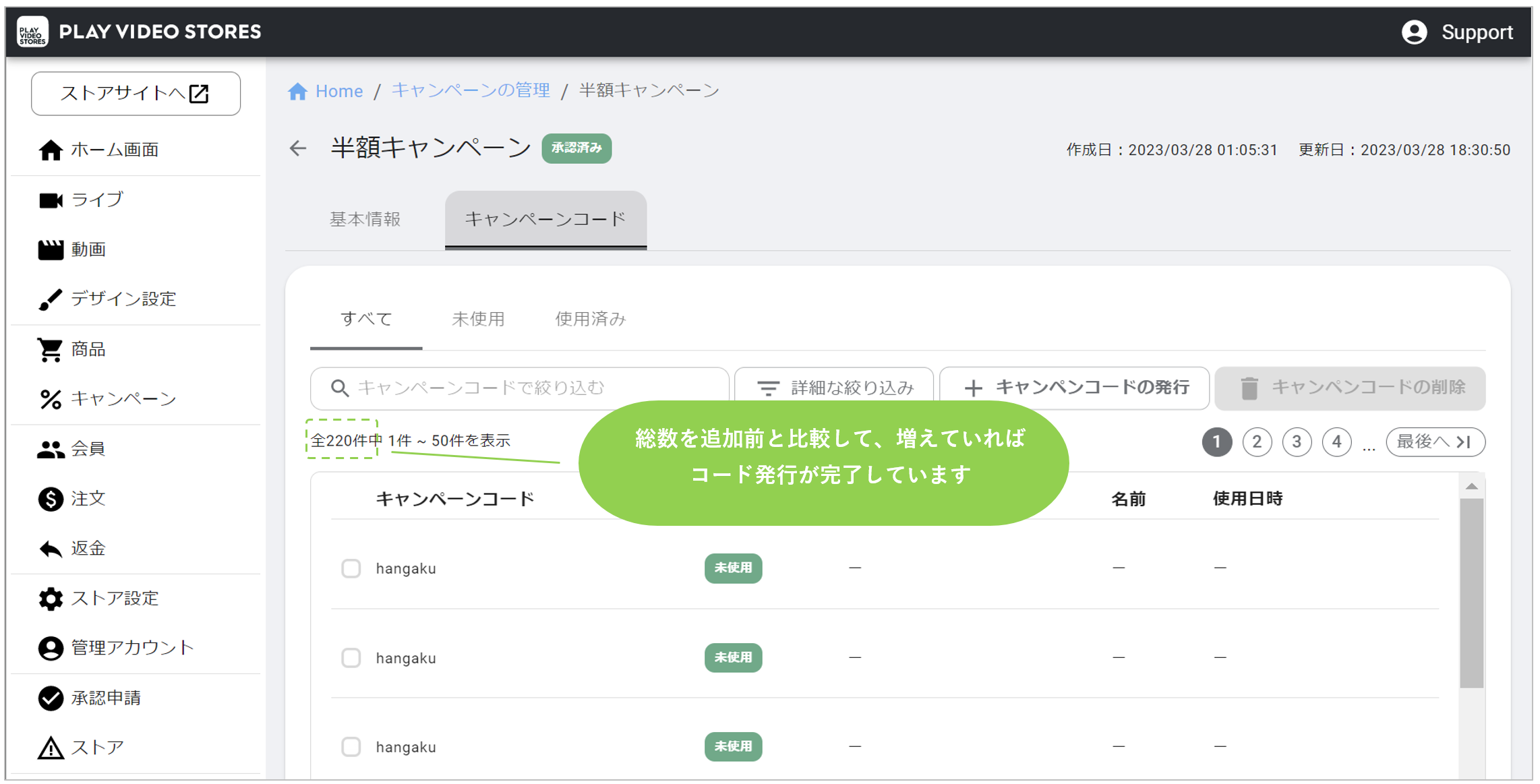Image resolution: width=1540 pixels, height=784 pixels.
Task: Click the 作成日 timestamp text
Action: point(1172,150)
